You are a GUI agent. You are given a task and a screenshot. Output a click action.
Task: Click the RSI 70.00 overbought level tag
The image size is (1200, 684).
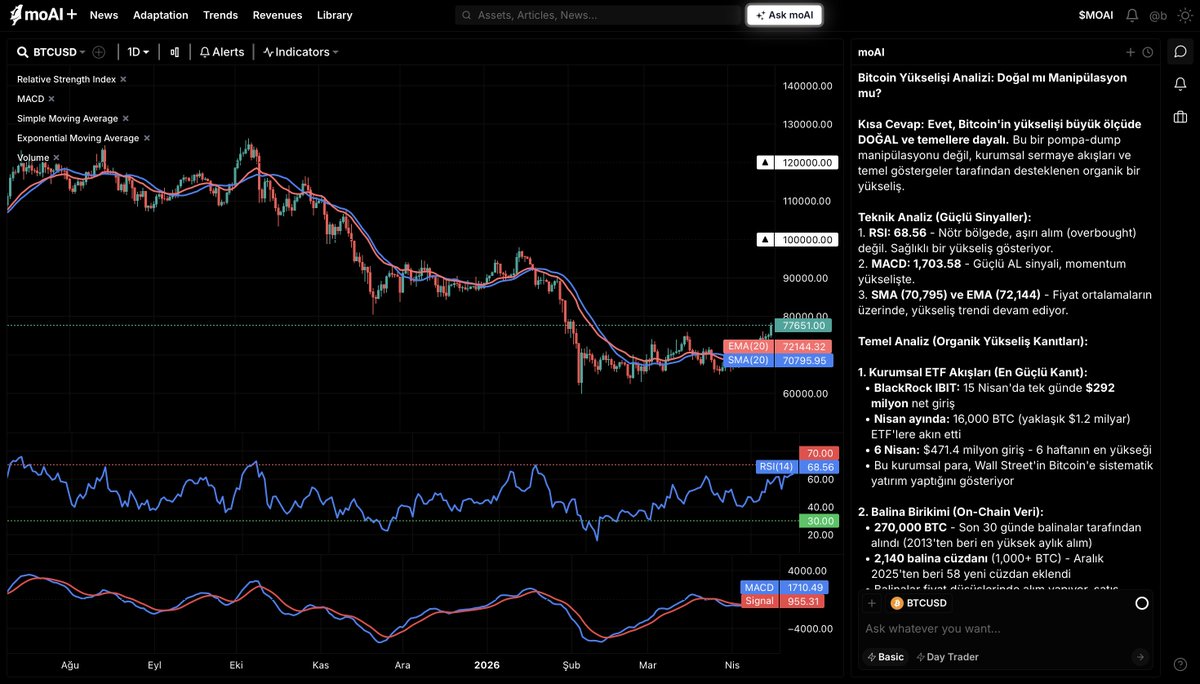tap(818, 453)
